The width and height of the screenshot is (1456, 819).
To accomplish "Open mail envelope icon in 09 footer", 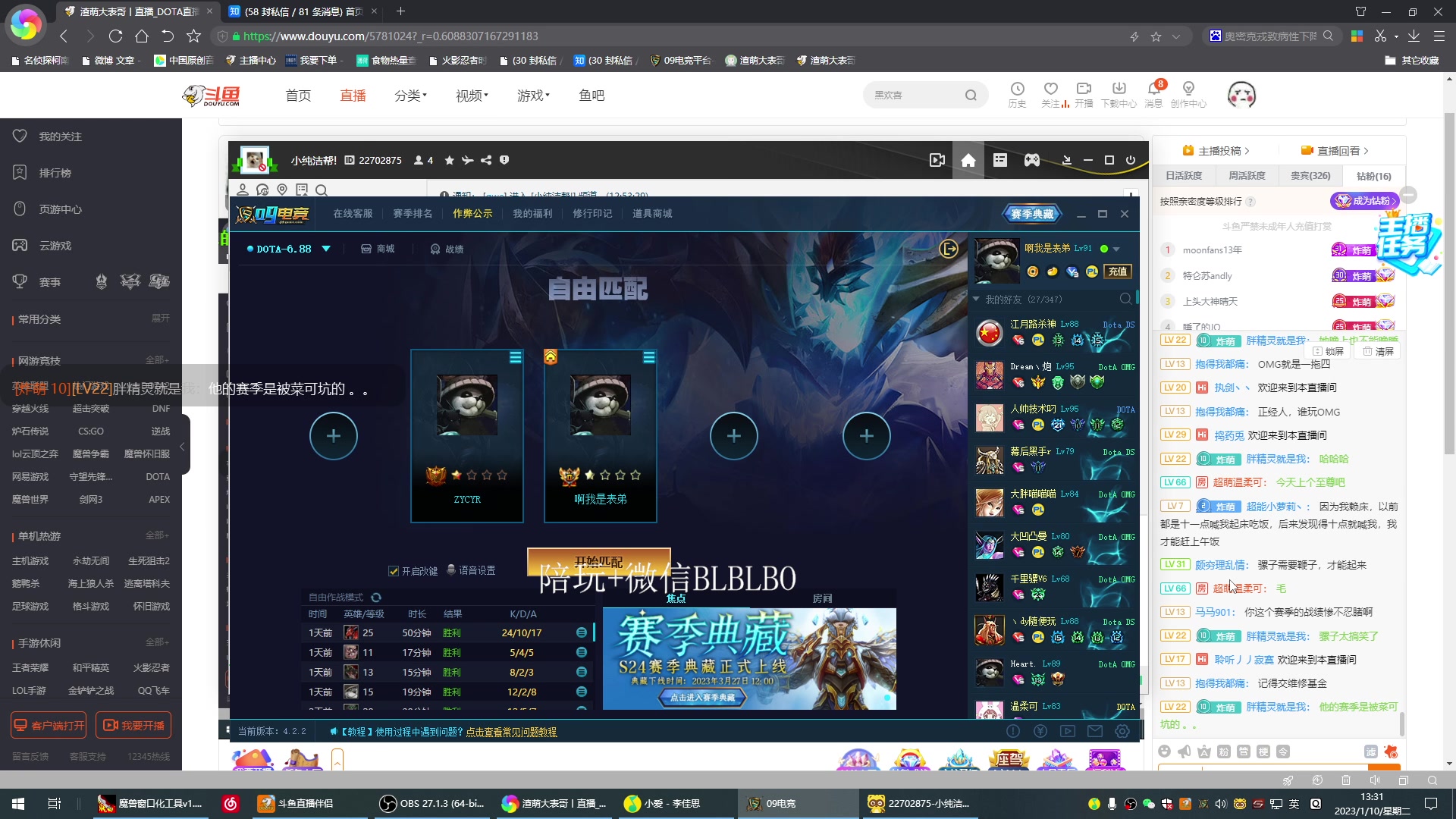I will (x=1095, y=731).
